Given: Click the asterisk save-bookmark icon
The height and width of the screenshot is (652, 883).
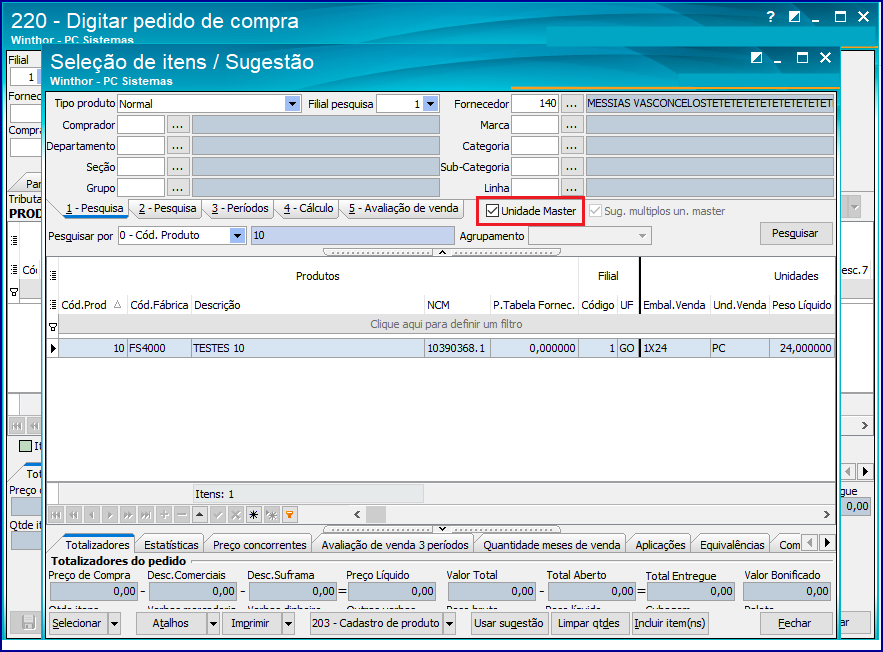Looking at the screenshot, I should coord(254,515).
